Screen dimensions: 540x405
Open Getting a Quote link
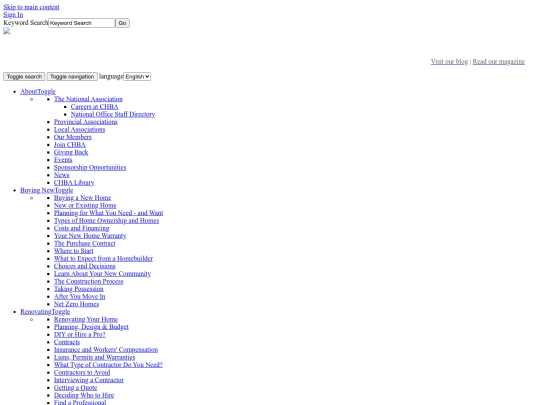click(x=75, y=387)
